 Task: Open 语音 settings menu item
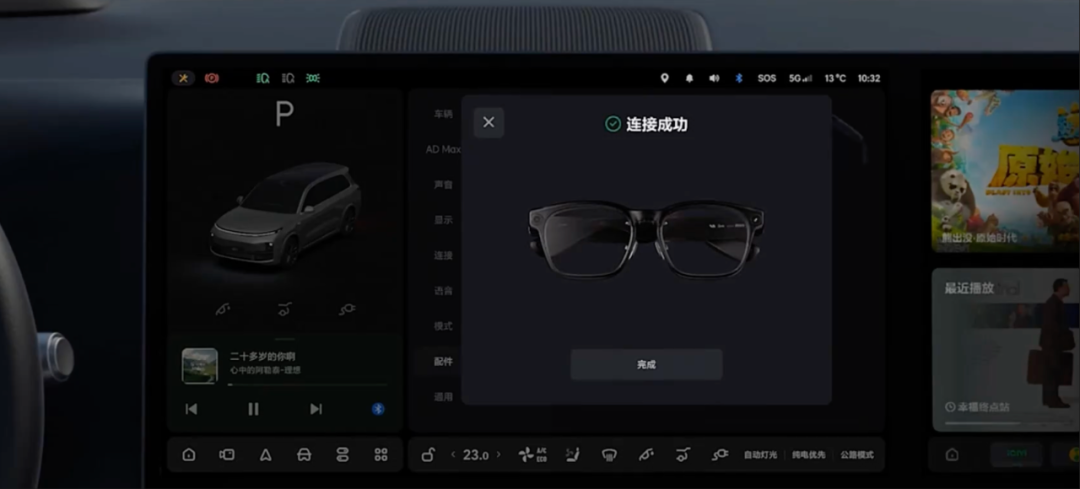tap(443, 291)
